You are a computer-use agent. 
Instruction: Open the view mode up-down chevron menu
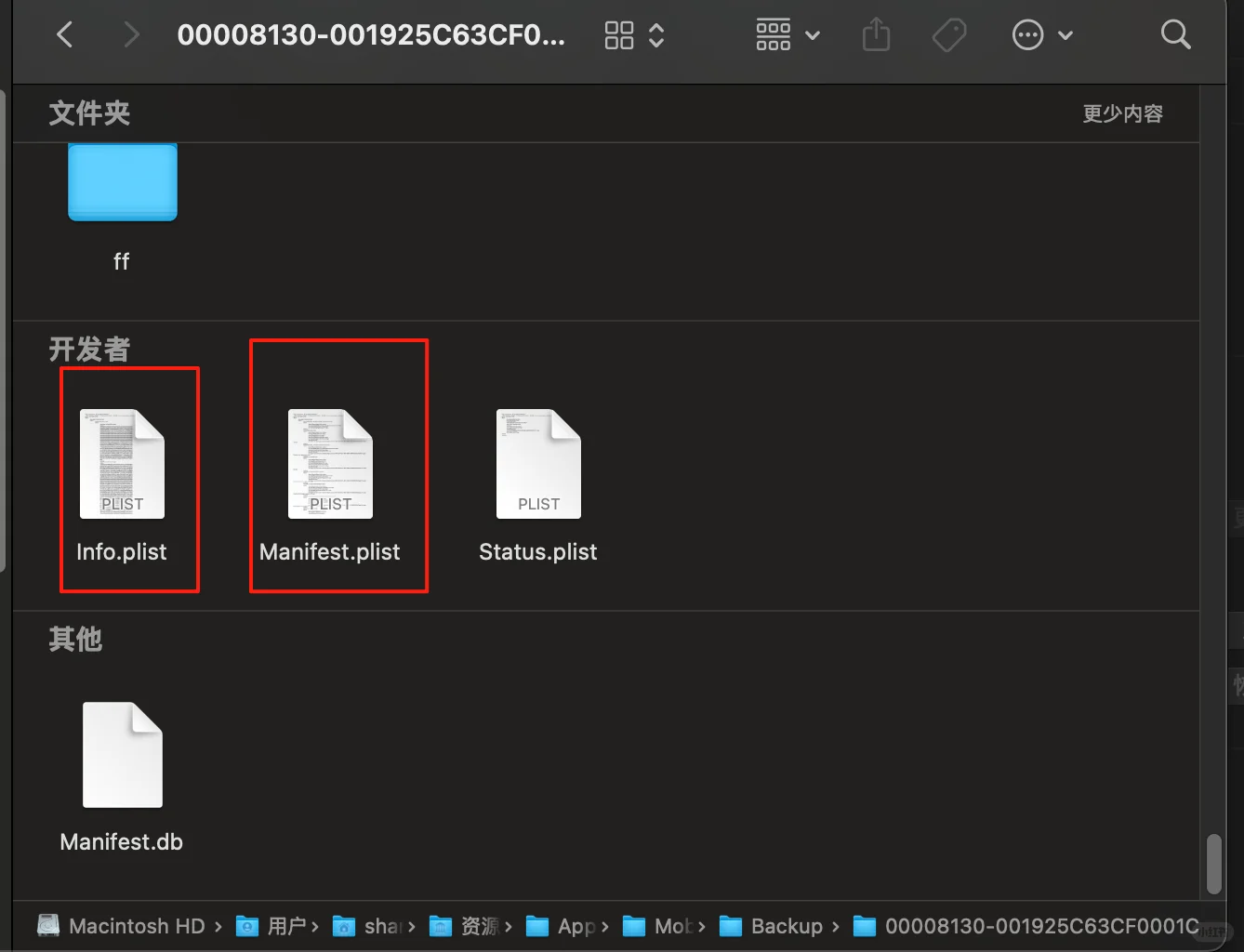[x=656, y=35]
